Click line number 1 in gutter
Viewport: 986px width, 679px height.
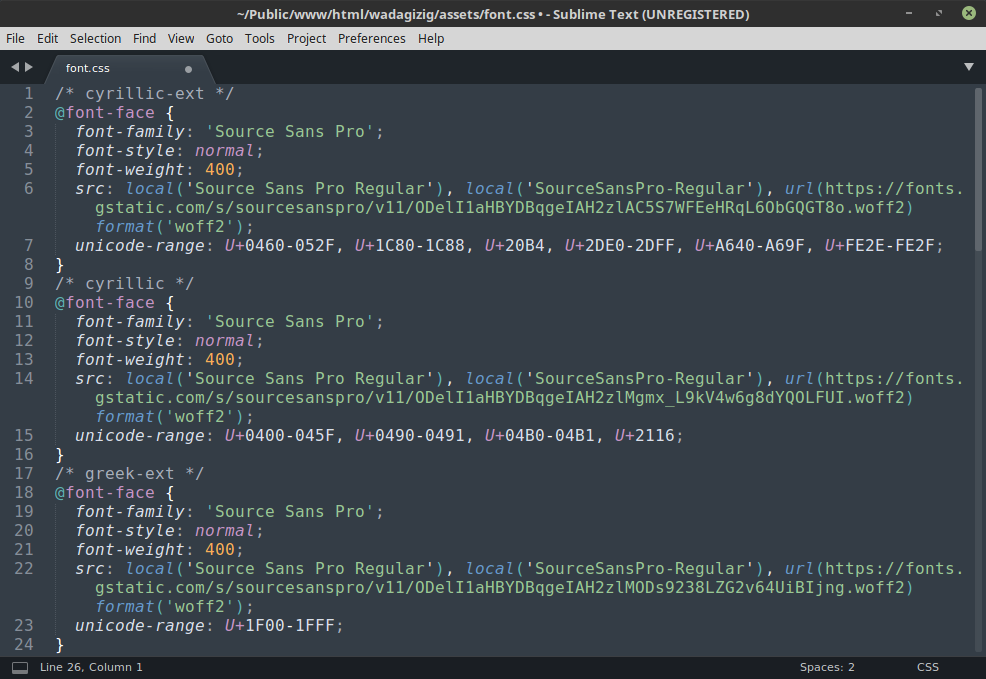click(x=29, y=94)
